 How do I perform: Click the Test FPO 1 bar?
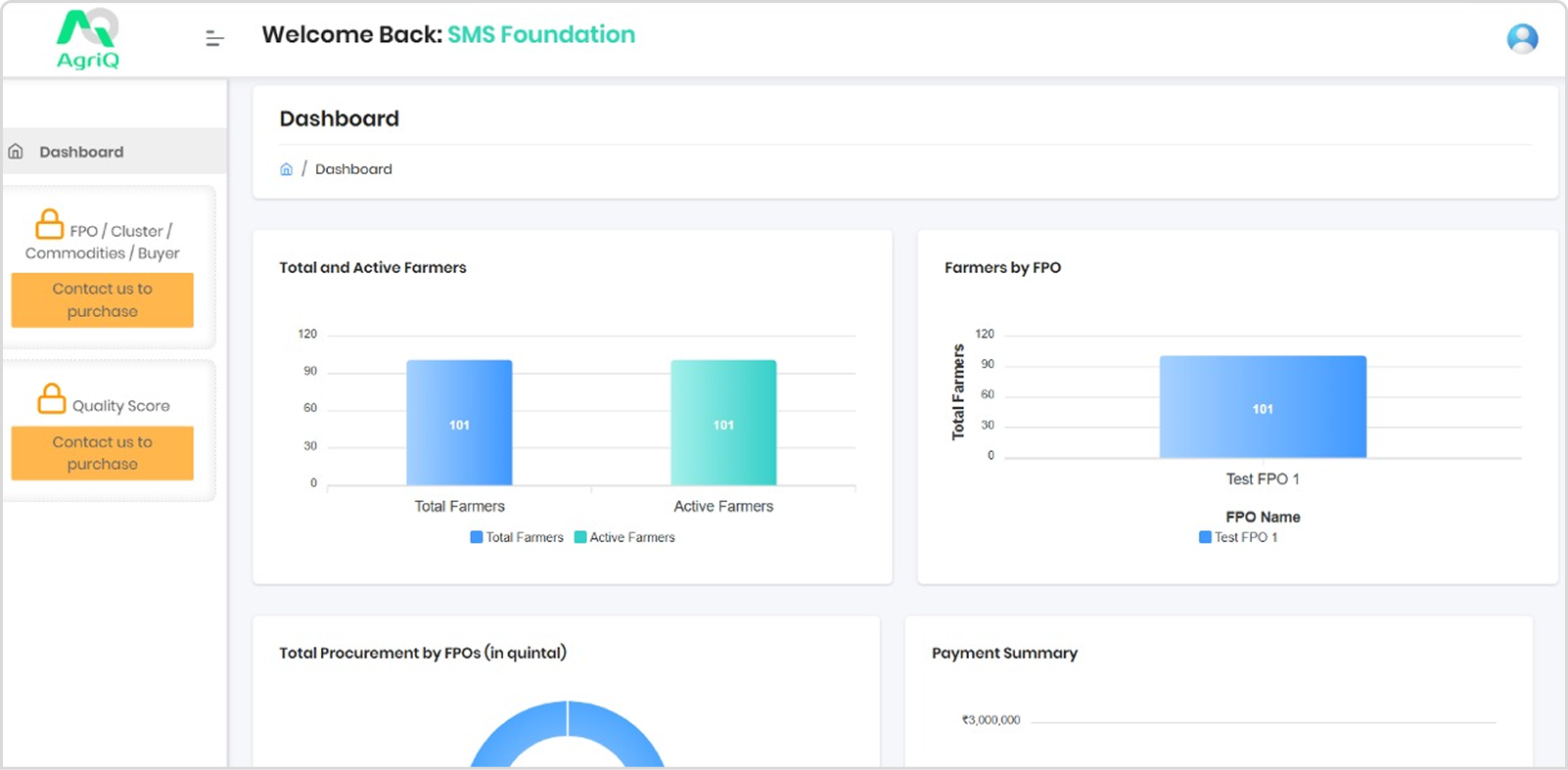1263,407
